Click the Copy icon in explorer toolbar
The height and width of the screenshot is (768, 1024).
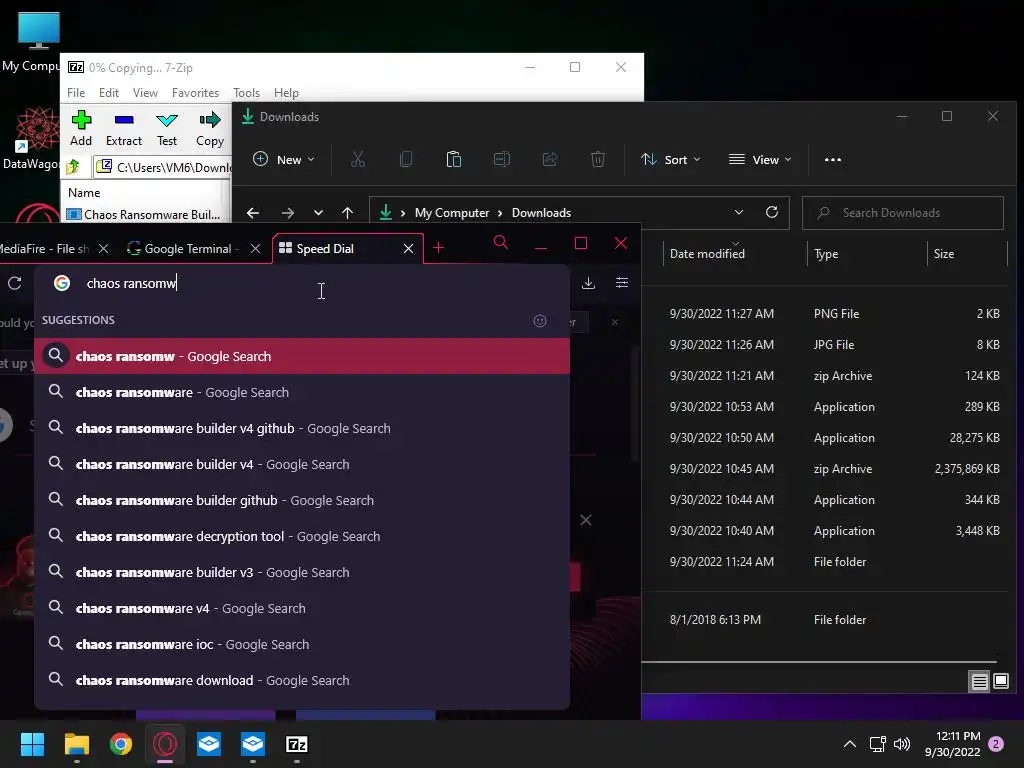(406, 159)
